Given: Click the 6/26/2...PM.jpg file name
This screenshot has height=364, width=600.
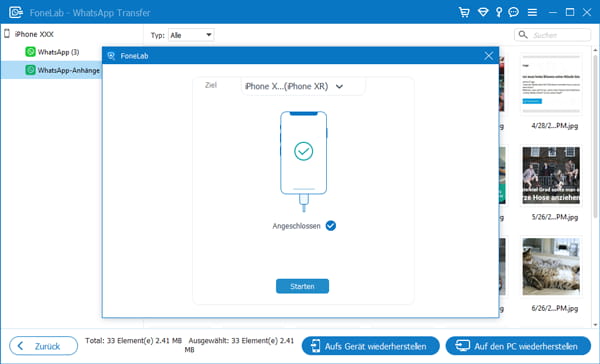Looking at the screenshot, I should click(x=554, y=308).
